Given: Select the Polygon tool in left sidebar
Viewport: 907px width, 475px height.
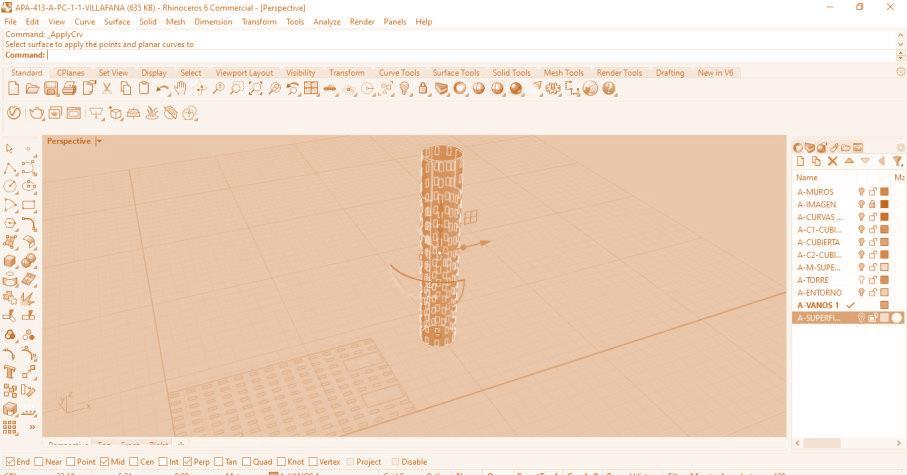Looking at the screenshot, I should [x=10, y=223].
